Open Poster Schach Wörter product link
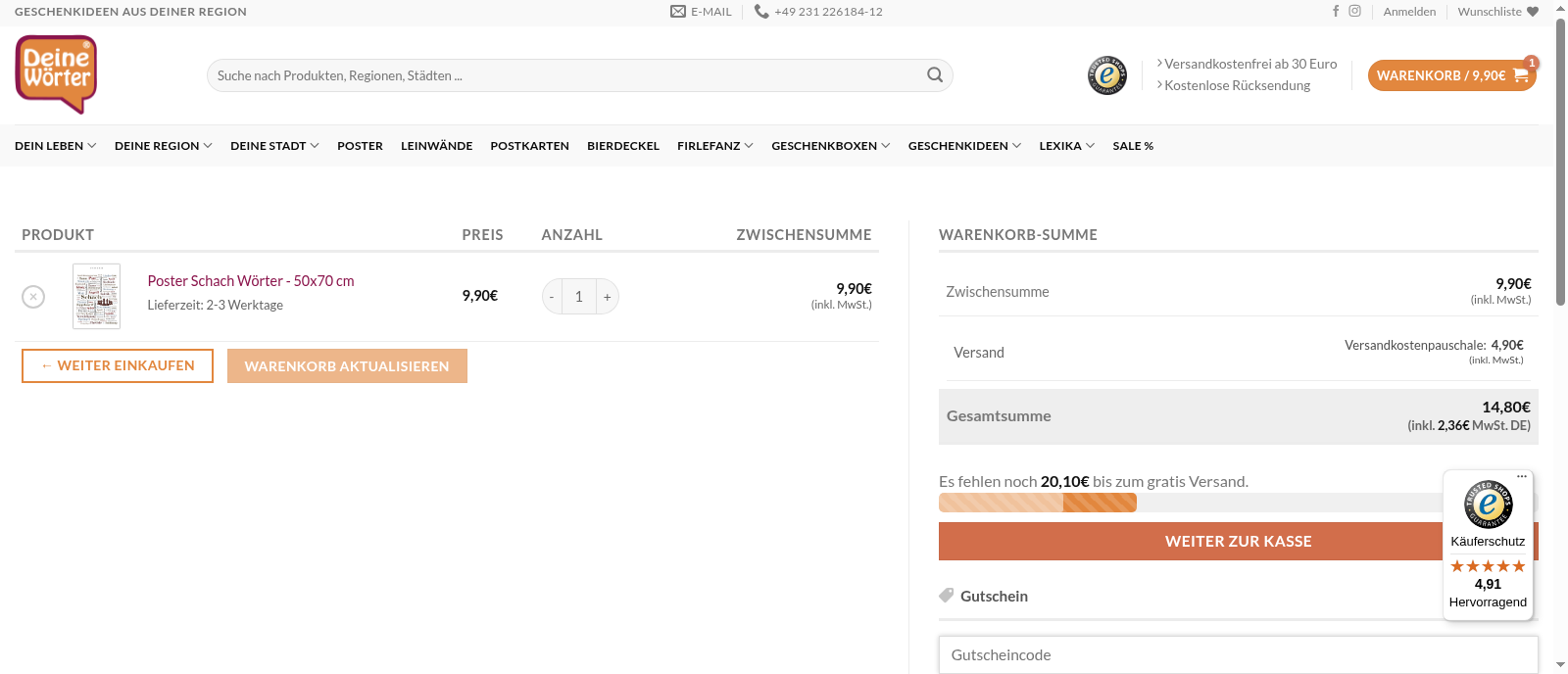This screenshot has height=674, width=1568. pos(251,281)
